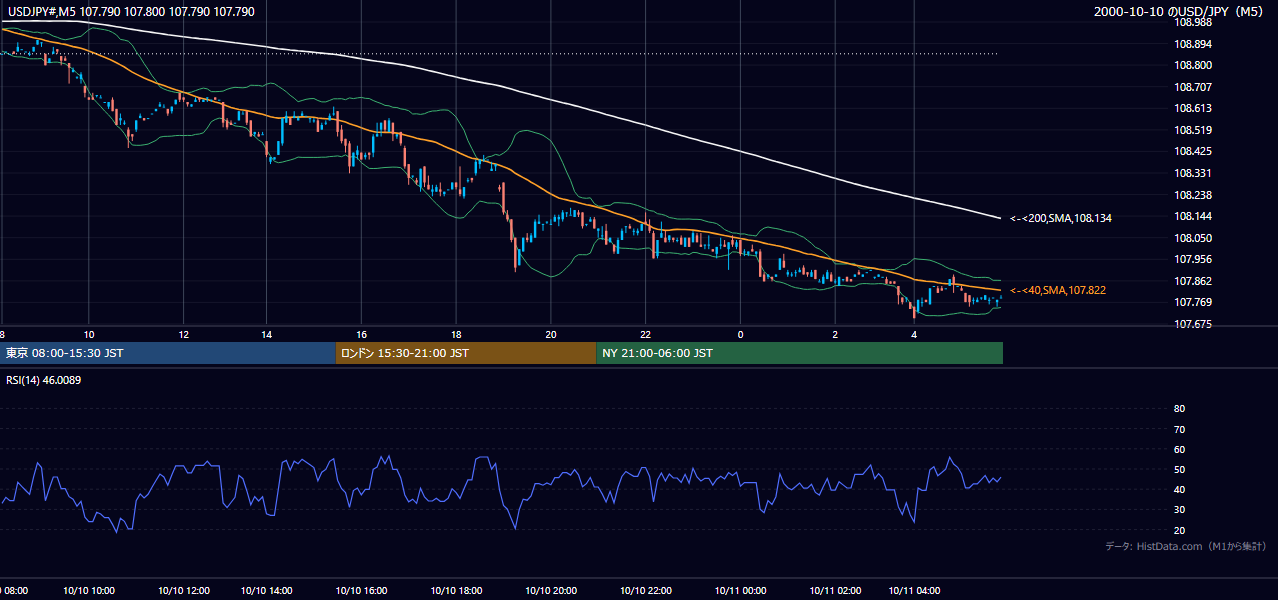Click the price axis value 108.144

(1194, 216)
